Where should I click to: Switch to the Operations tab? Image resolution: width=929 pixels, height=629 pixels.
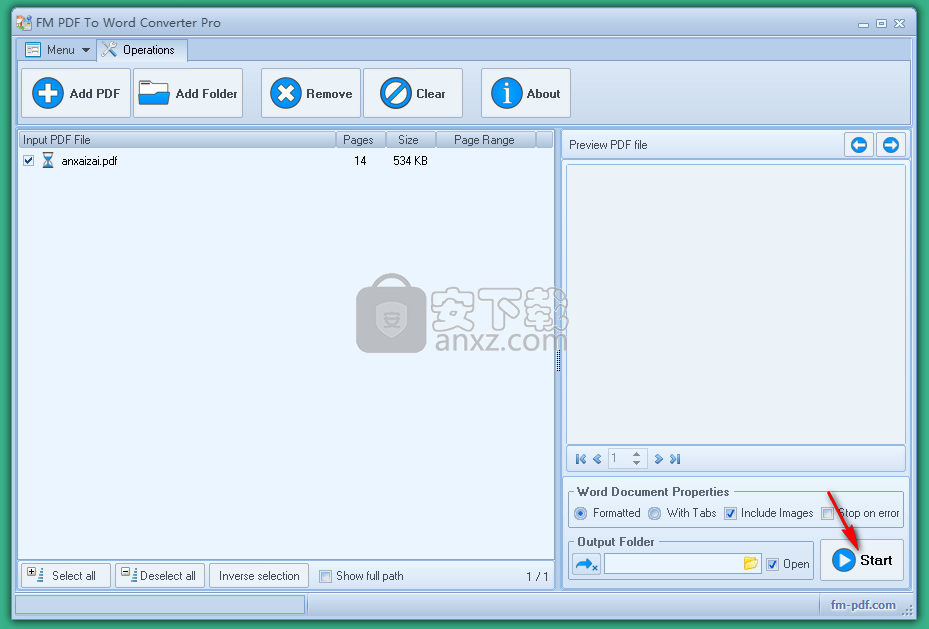(142, 50)
